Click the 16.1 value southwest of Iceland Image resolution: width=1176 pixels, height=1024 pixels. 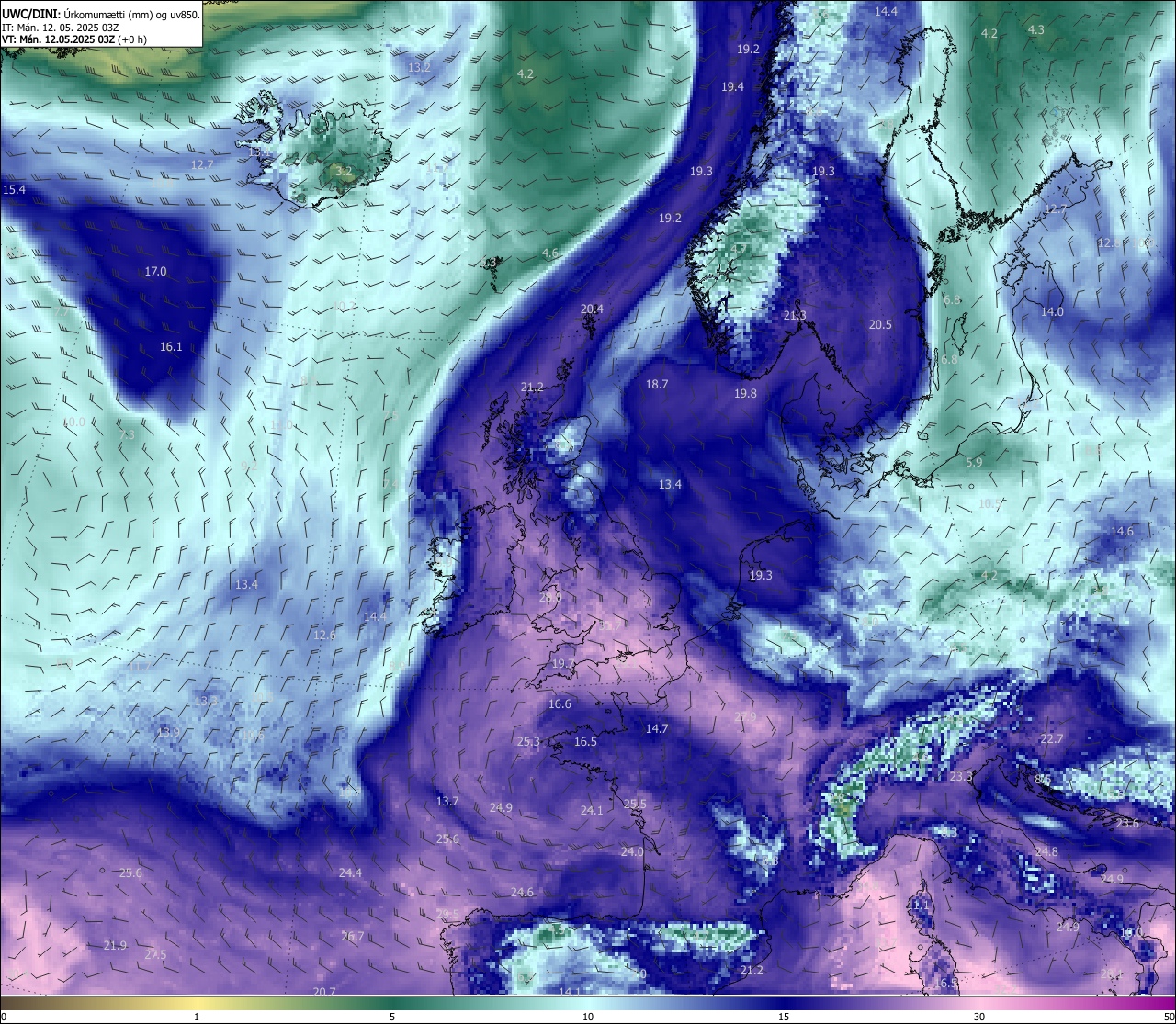(x=171, y=347)
